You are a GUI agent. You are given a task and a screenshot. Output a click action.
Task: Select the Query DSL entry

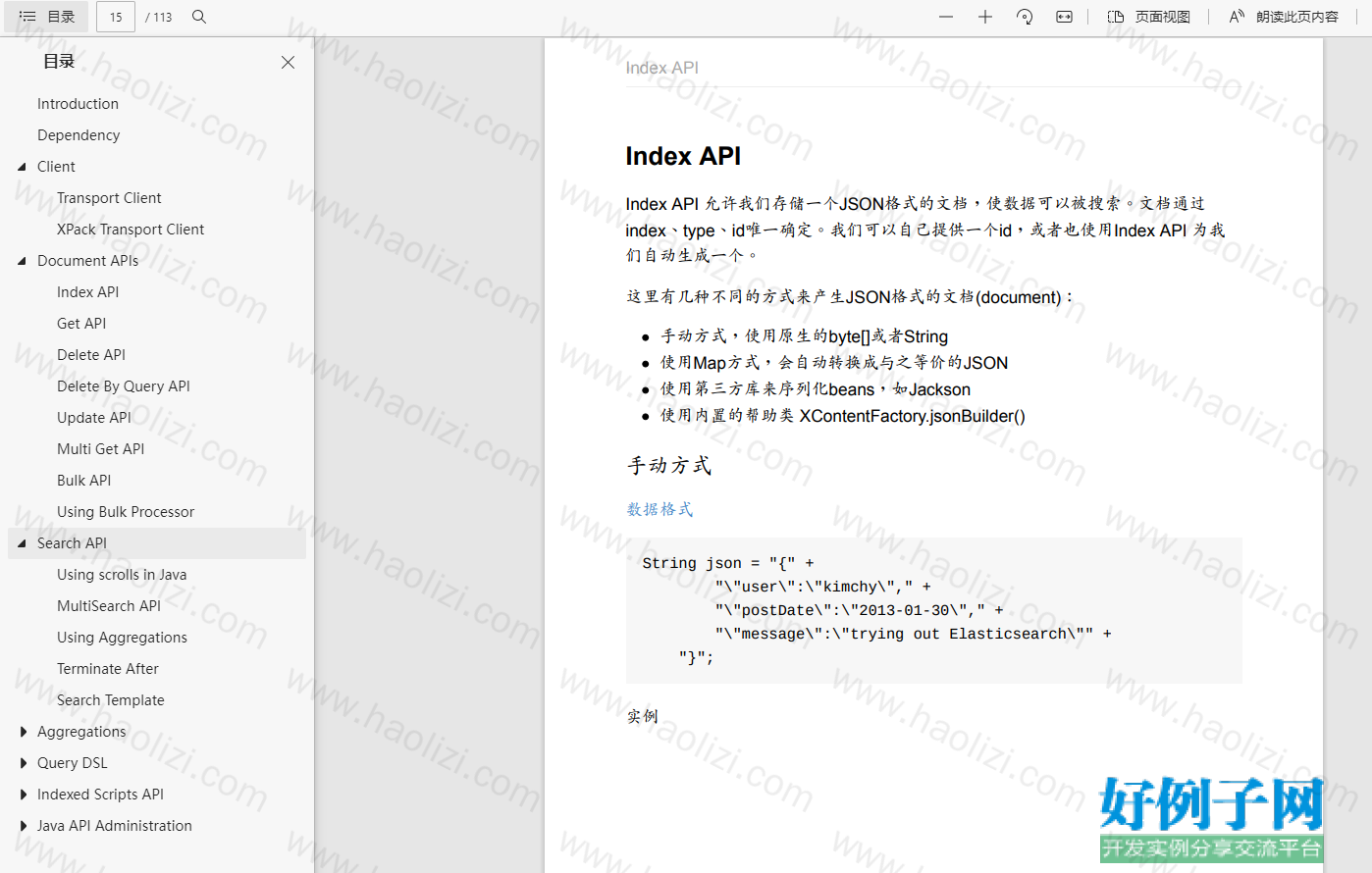pyautogui.click(x=73, y=763)
